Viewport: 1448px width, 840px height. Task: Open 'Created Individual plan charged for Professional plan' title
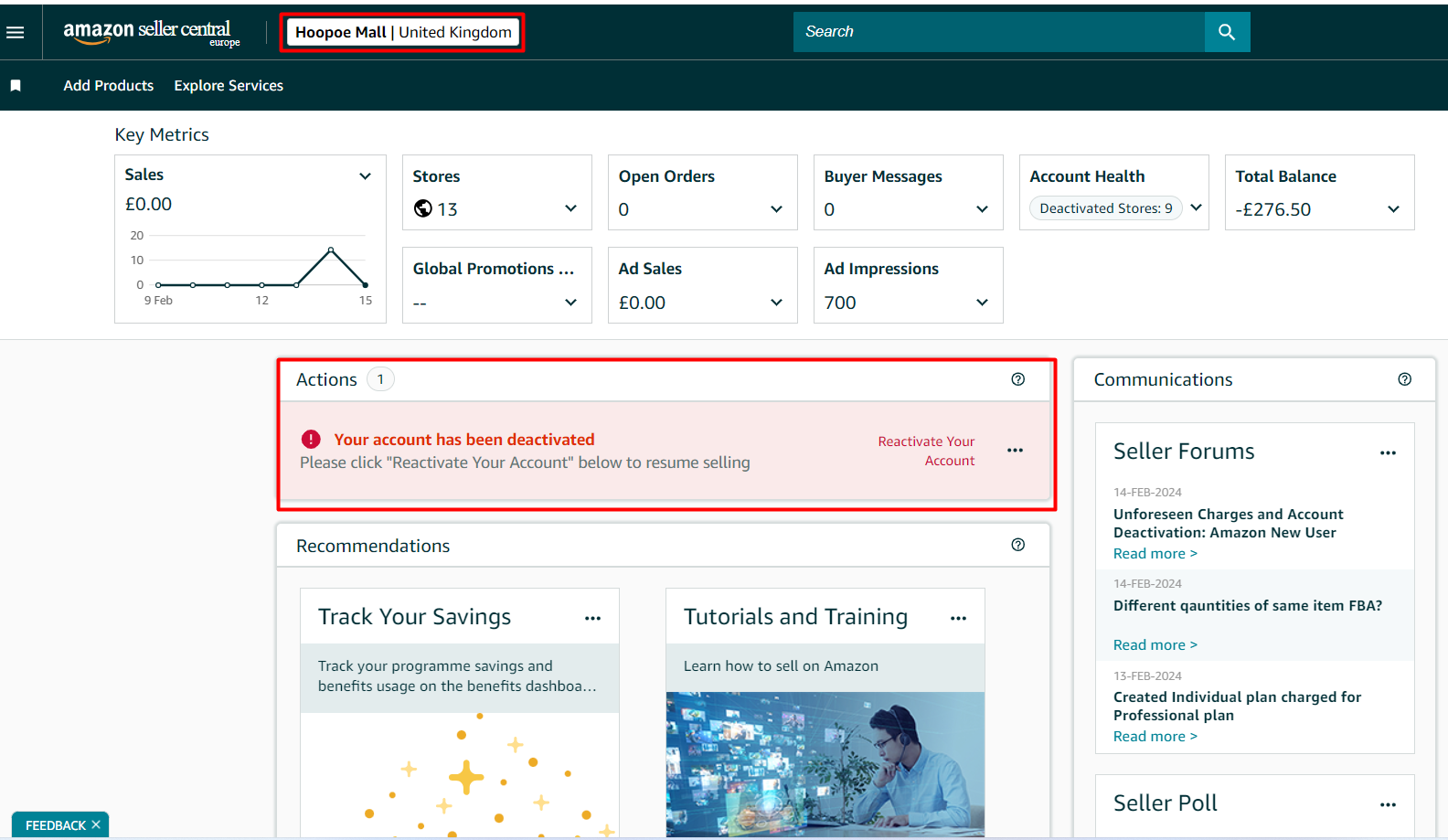tap(1237, 707)
